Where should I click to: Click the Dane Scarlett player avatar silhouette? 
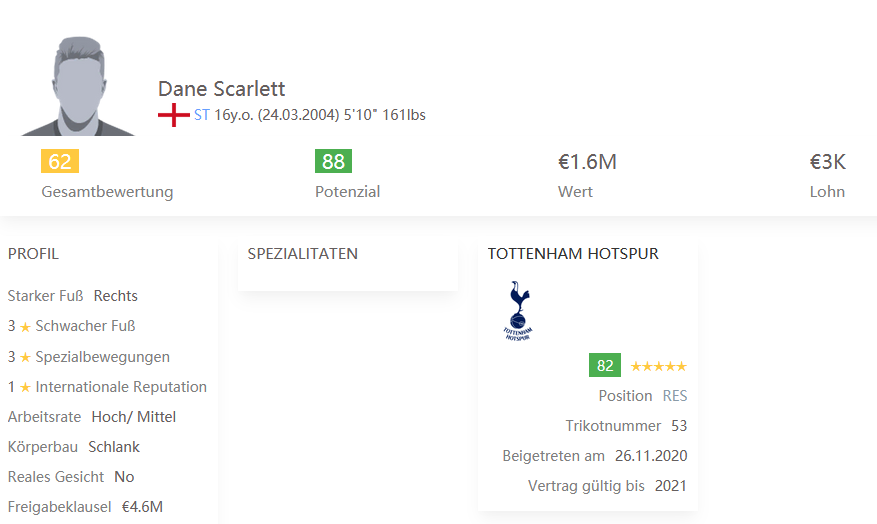tap(78, 86)
